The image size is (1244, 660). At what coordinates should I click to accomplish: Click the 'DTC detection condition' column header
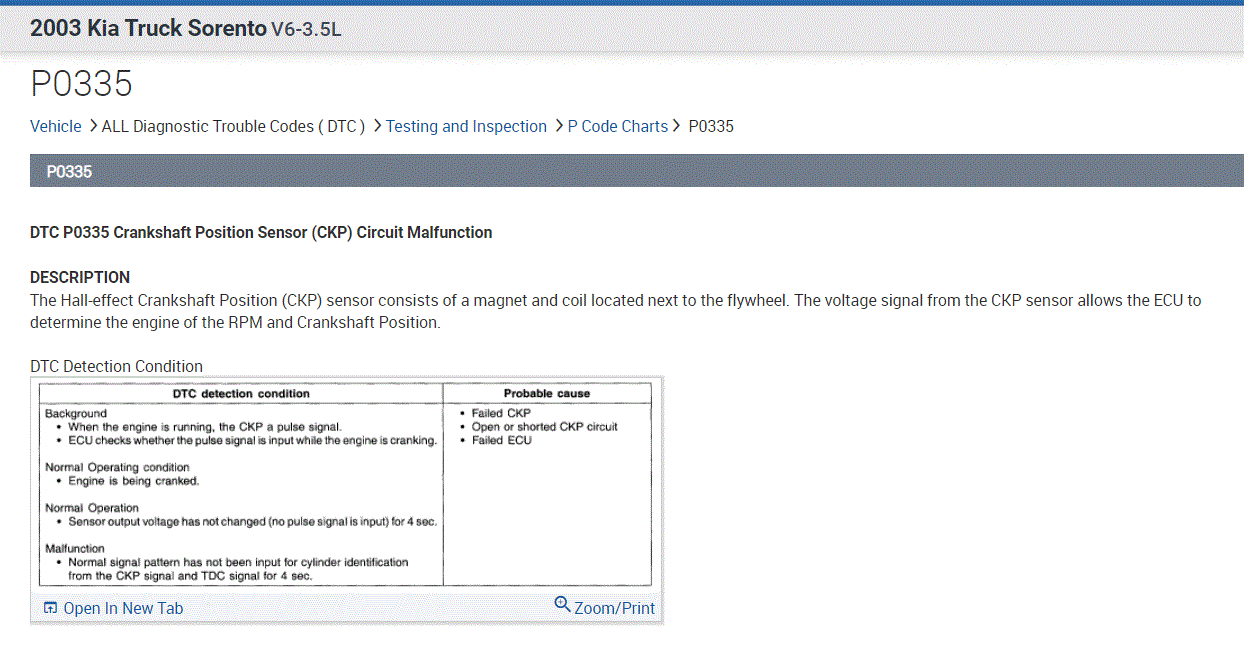pos(241,393)
